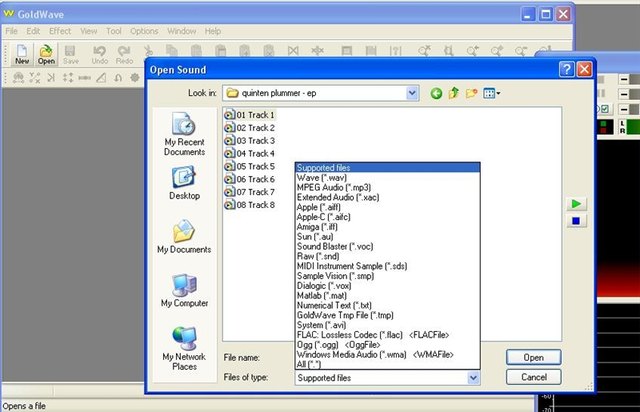Choose MIDI Instrument Sample (*.sds) type

pyautogui.click(x=387, y=266)
